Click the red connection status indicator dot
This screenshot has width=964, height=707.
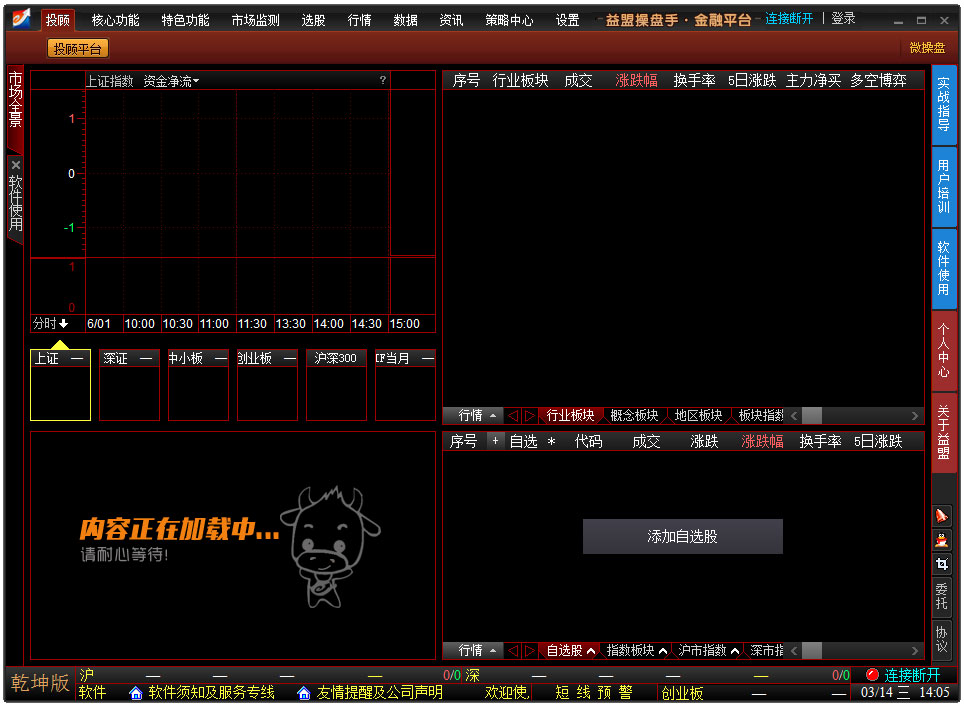872,674
